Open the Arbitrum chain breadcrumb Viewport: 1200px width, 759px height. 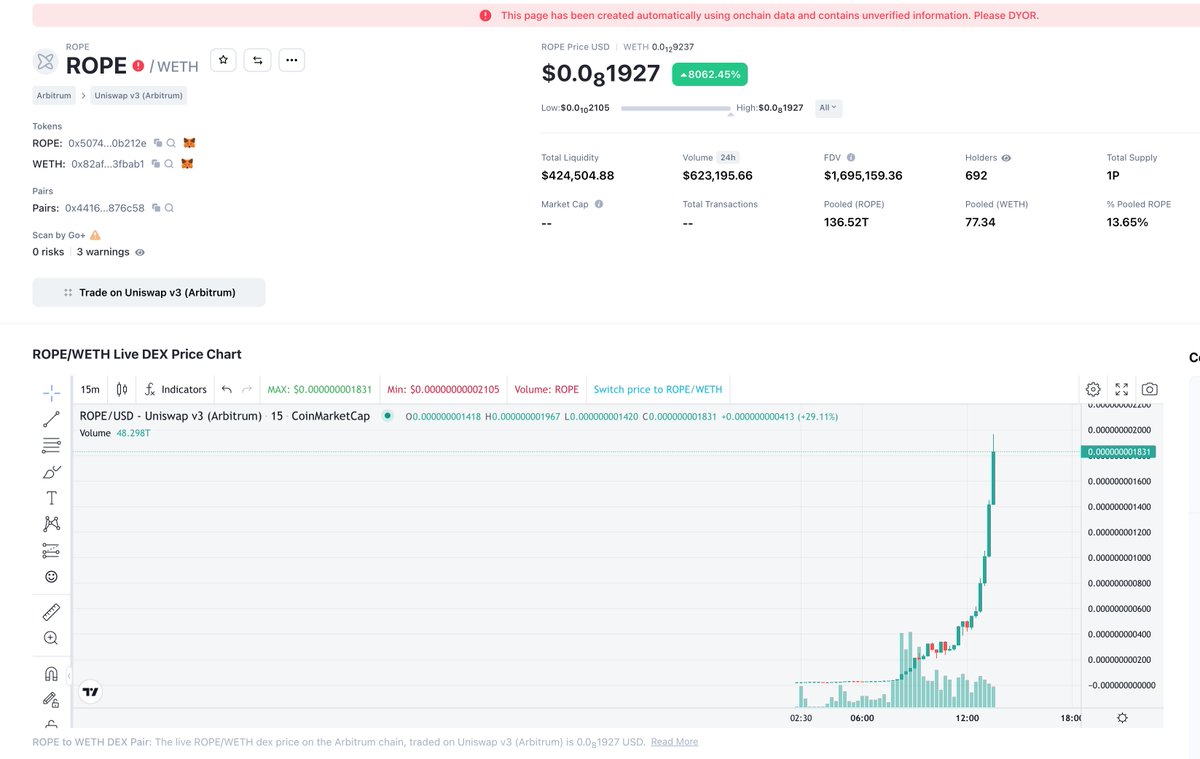53,96
